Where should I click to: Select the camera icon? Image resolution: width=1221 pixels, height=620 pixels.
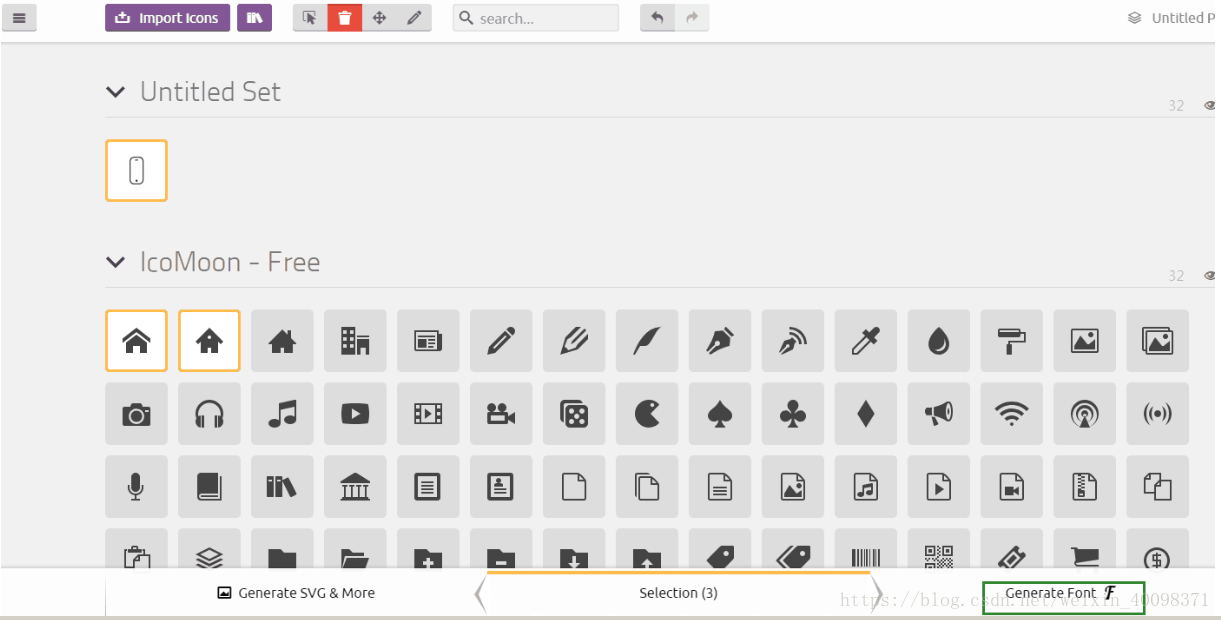136,414
